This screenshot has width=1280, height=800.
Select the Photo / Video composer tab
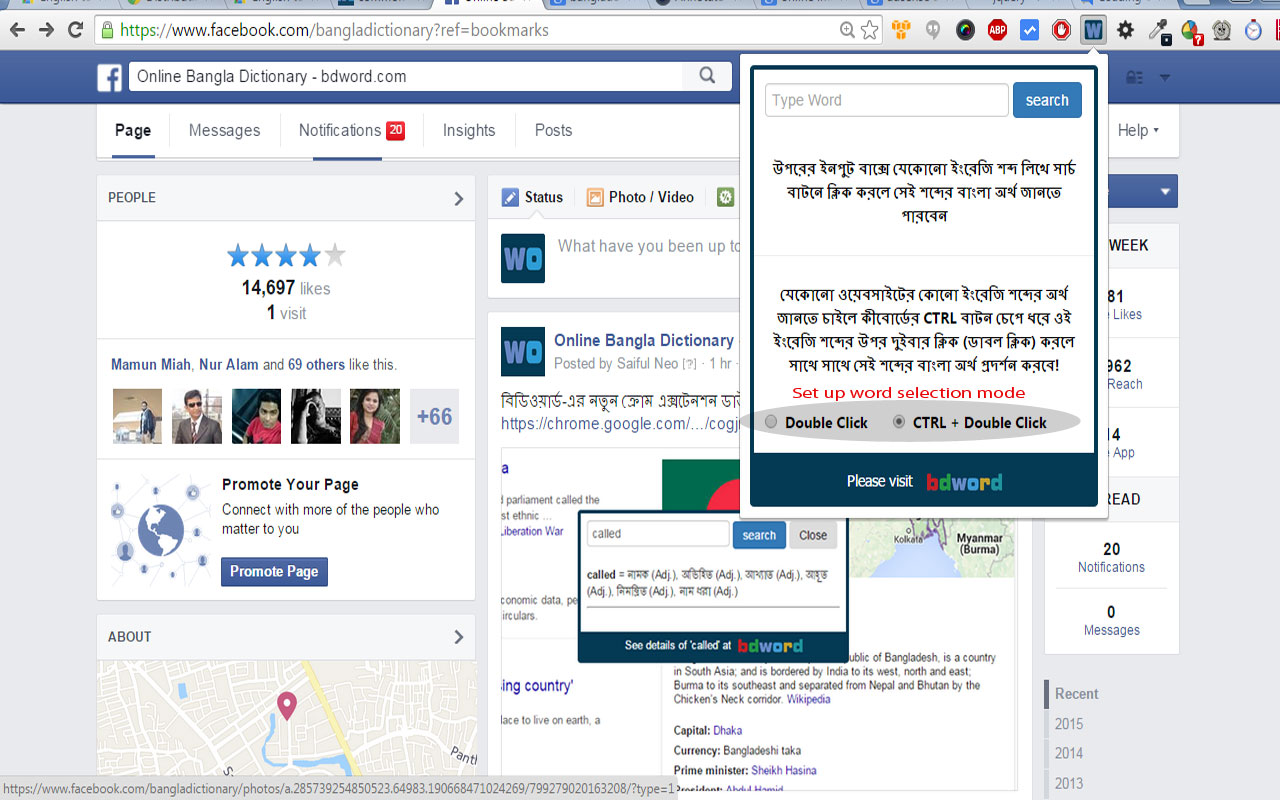pyautogui.click(x=640, y=197)
